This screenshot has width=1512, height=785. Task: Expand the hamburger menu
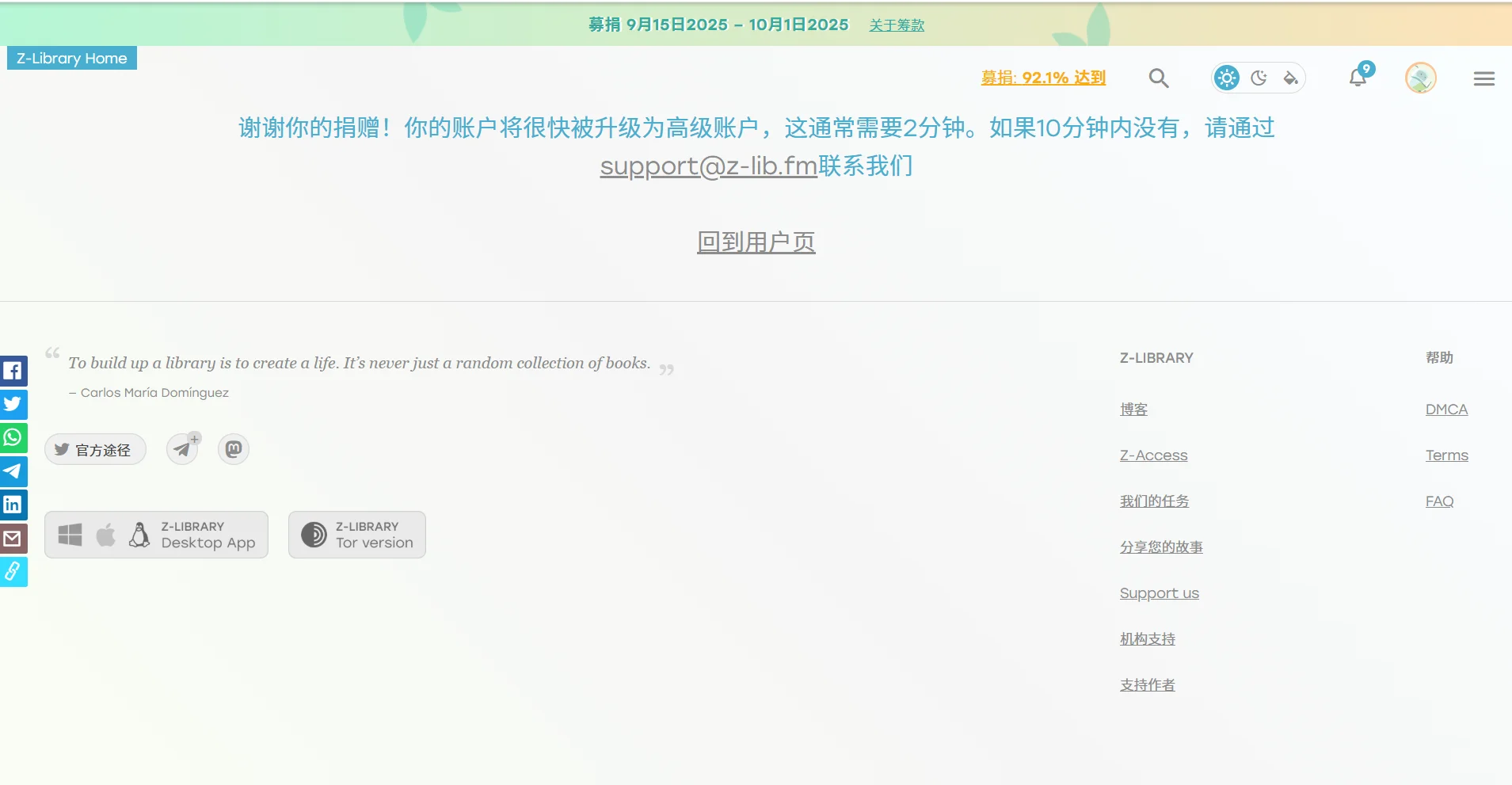point(1484,78)
